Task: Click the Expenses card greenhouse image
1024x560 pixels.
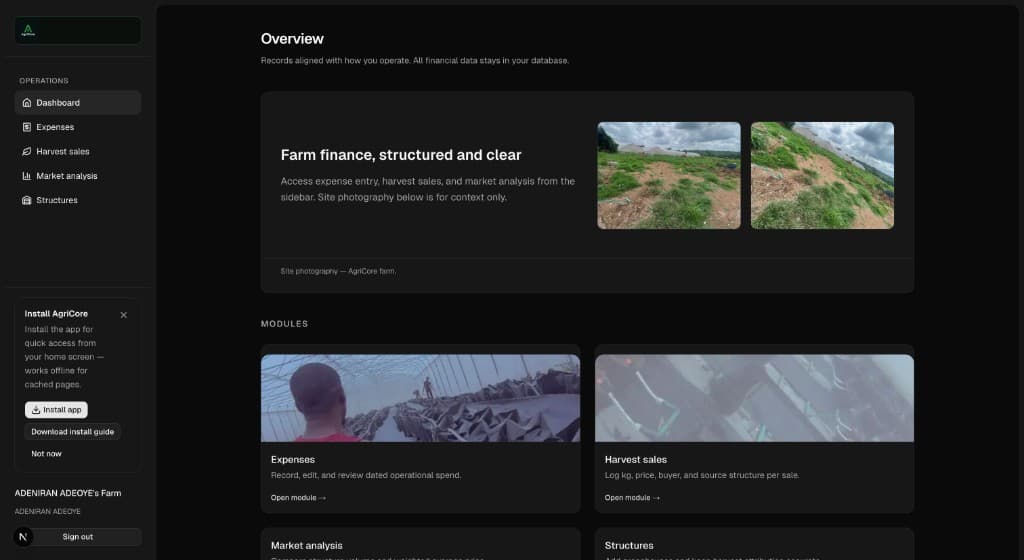Action: tap(420, 398)
